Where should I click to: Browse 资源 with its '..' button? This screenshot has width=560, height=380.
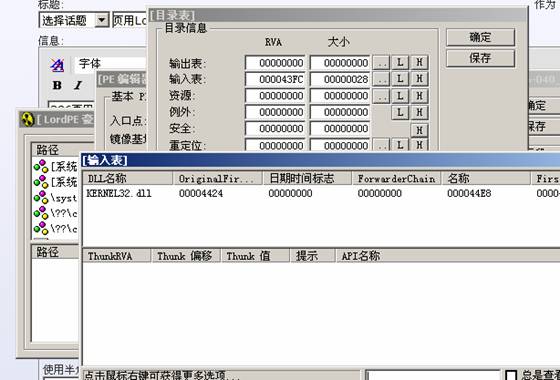click(381, 96)
